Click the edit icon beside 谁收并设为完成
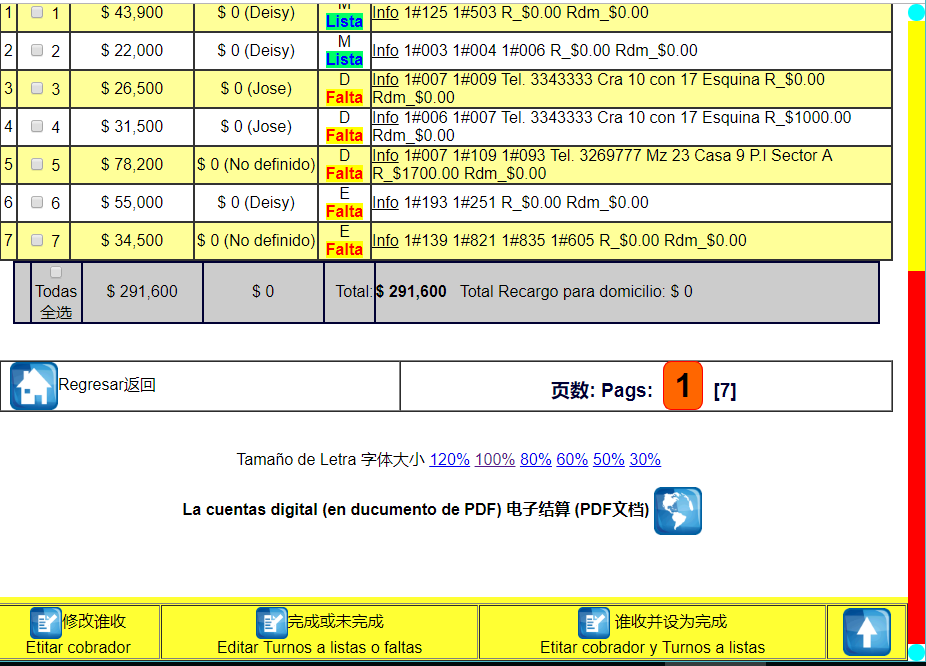 point(594,622)
